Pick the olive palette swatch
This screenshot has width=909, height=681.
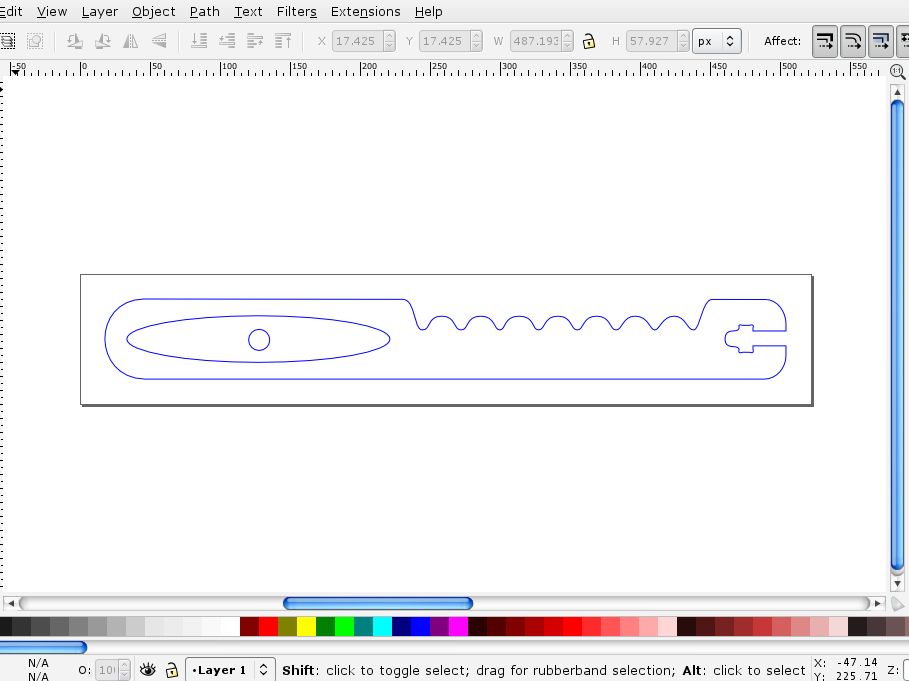pyautogui.click(x=288, y=627)
